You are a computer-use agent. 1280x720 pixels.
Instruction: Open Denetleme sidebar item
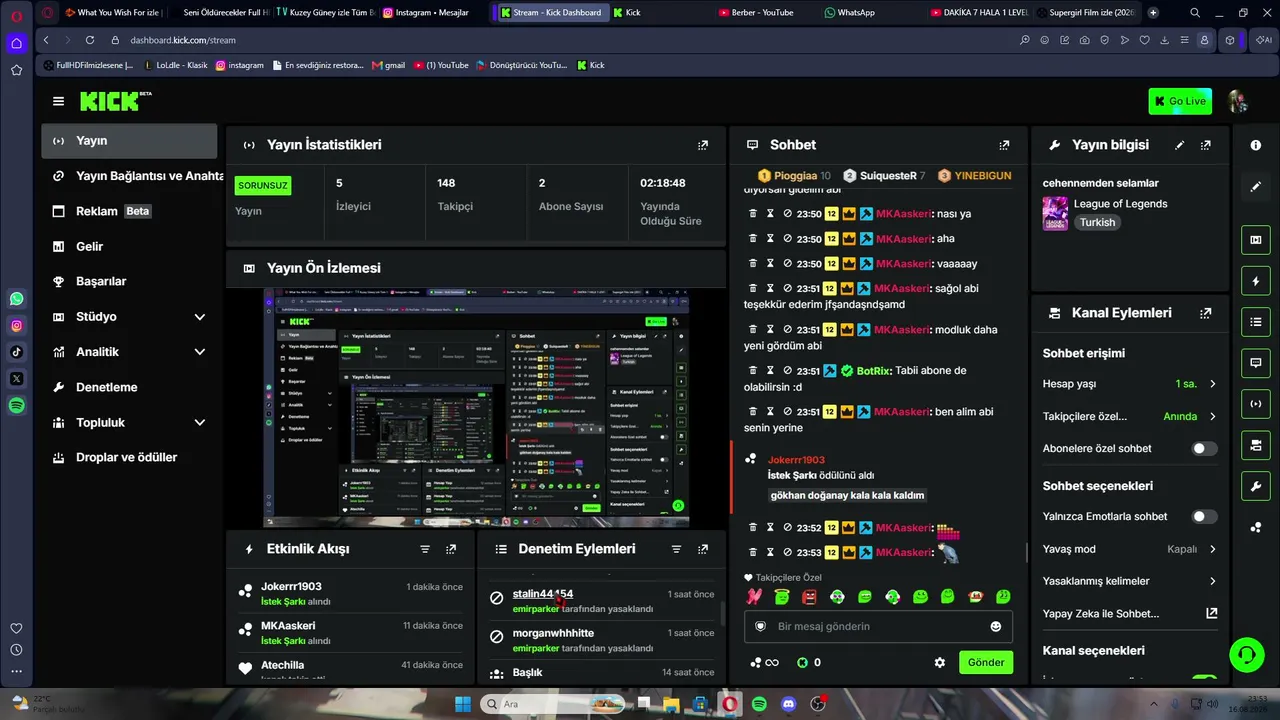129,387
